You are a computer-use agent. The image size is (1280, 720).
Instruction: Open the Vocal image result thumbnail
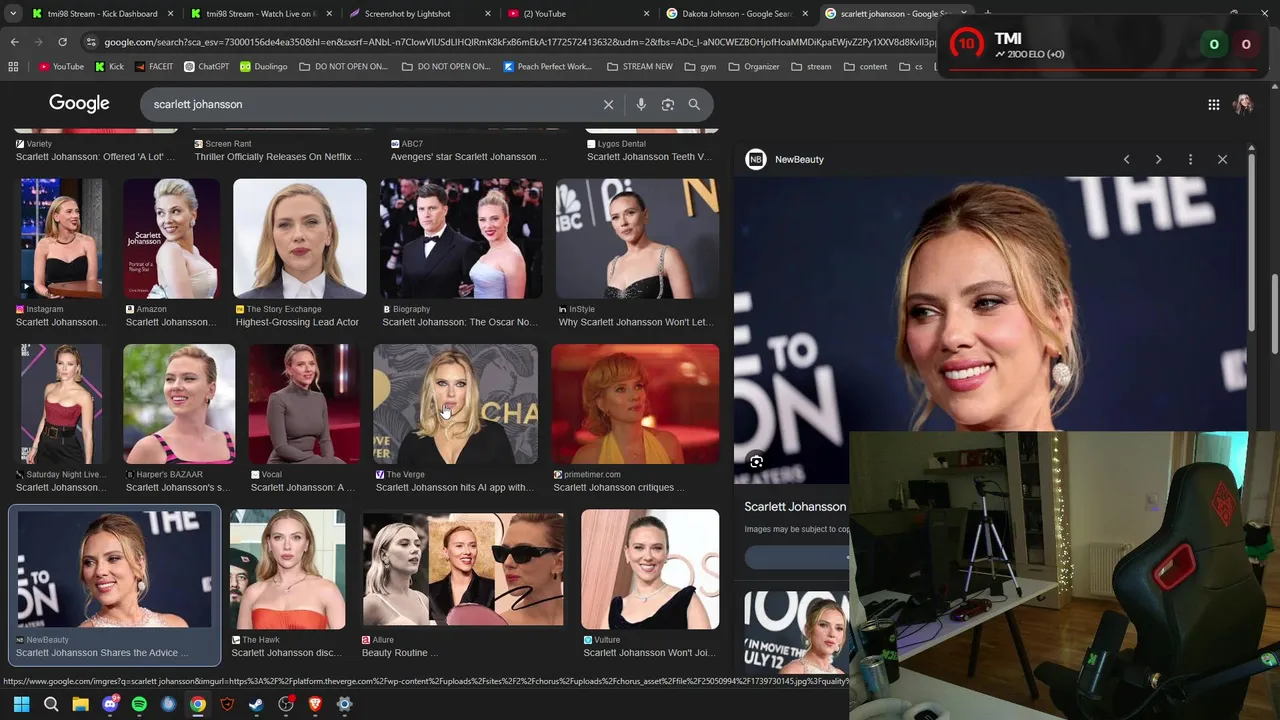(x=304, y=404)
